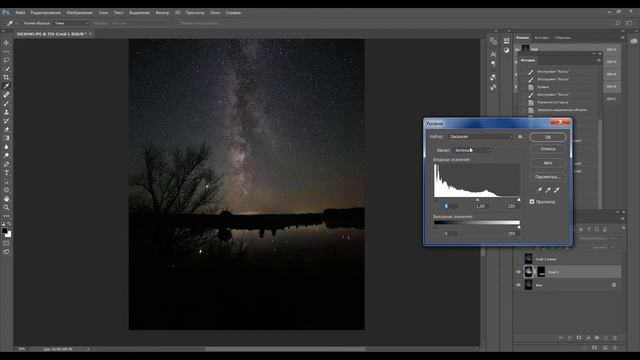Screen dimensions: 640x360
Task: Click Отмена to cancel Levels
Action: [x=548, y=149]
